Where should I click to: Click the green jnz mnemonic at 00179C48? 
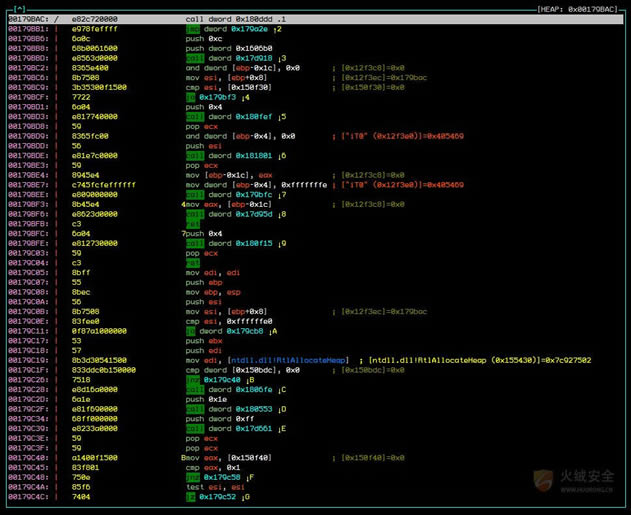tap(193, 477)
